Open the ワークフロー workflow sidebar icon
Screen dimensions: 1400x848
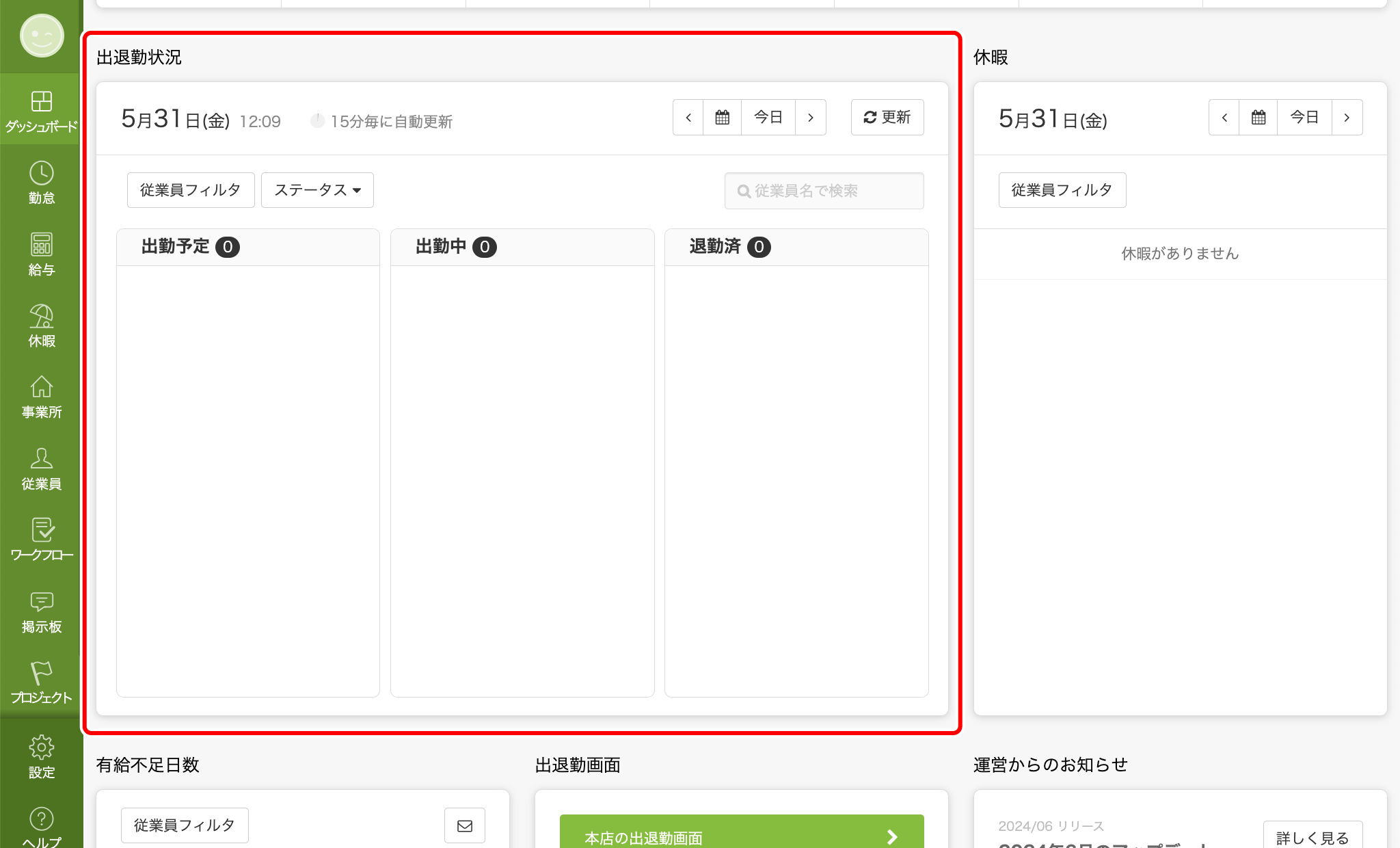tap(41, 540)
